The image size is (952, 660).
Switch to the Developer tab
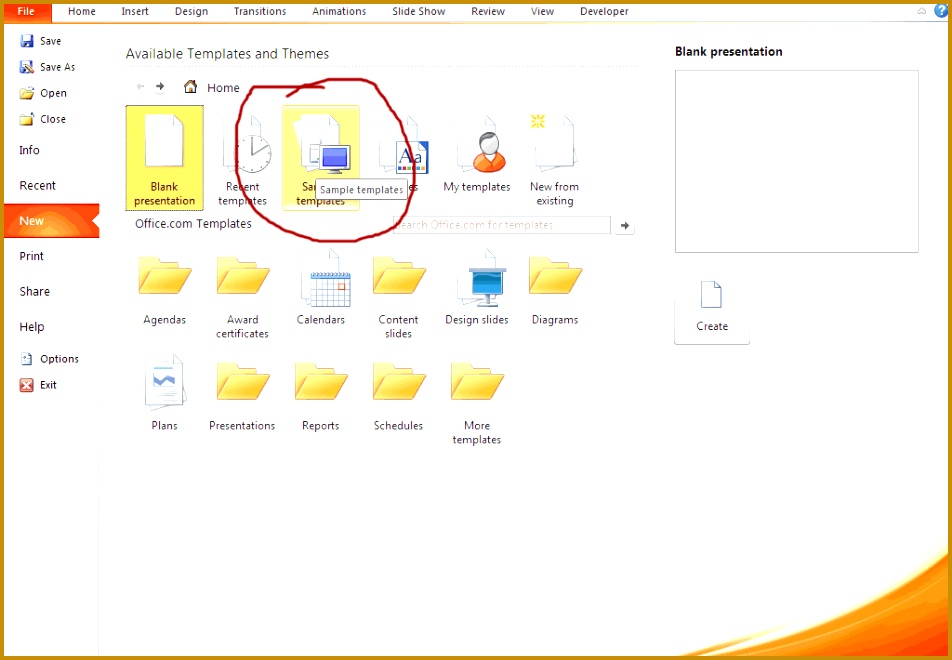(604, 12)
